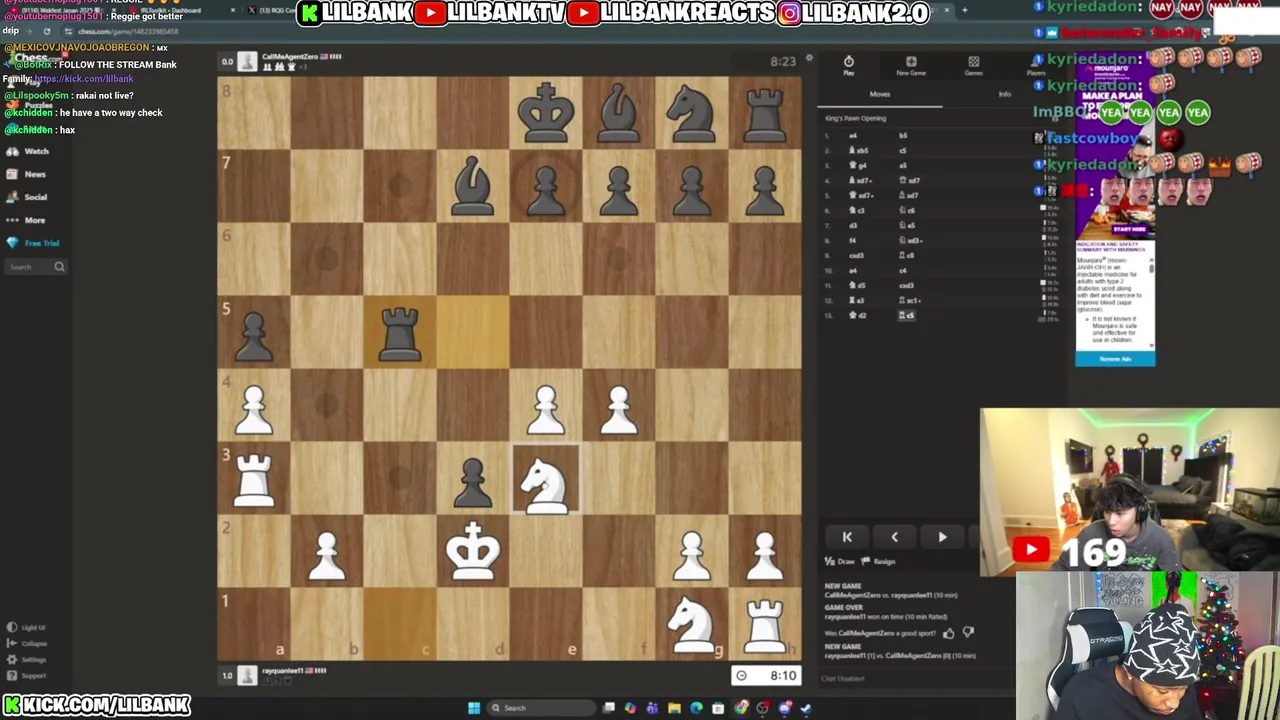This screenshot has width=1280, height=720.
Task: Select the black rook on c5
Action: [x=400, y=332]
